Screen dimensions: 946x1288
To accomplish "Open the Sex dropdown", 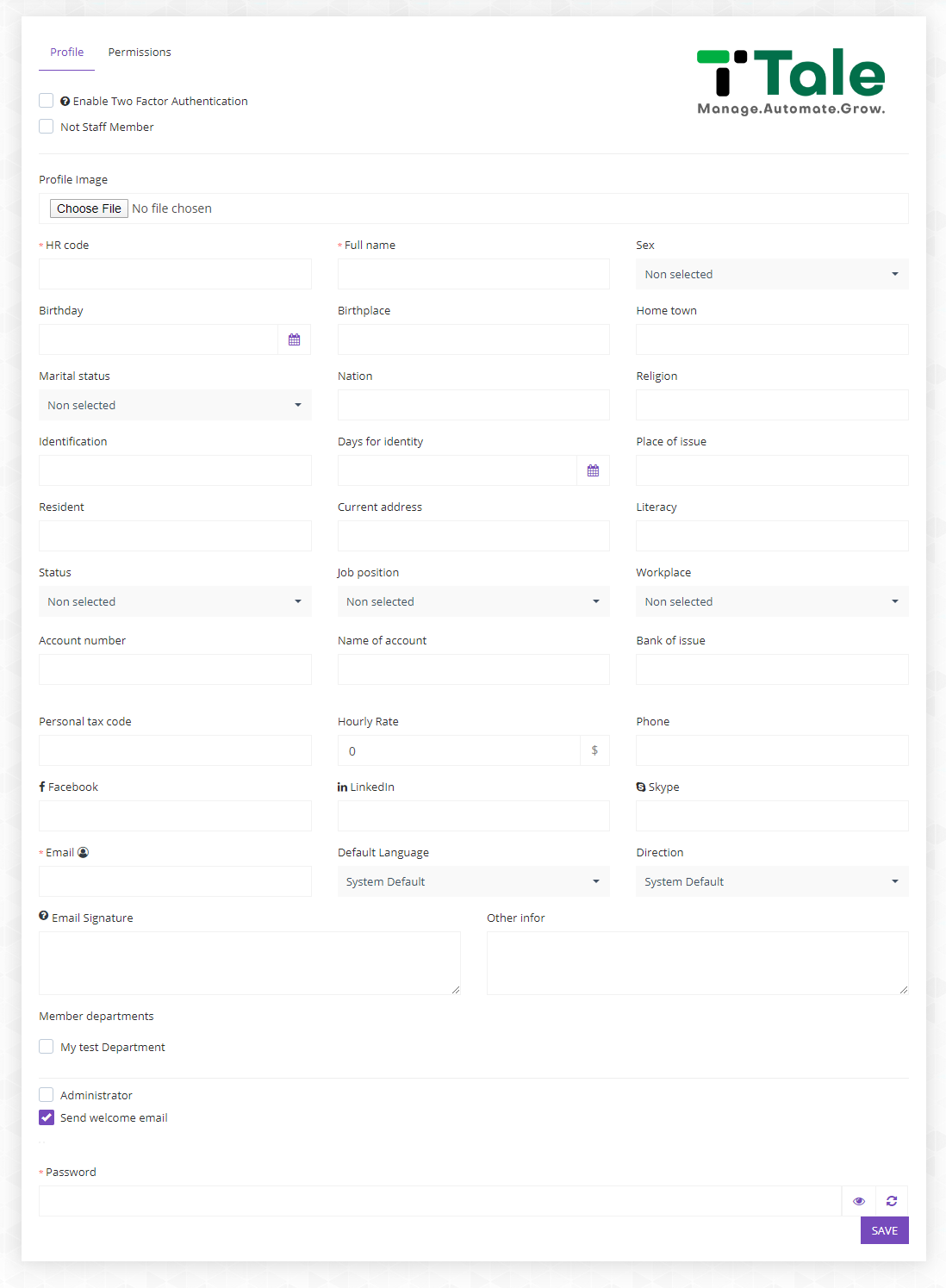I will pyautogui.click(x=772, y=274).
